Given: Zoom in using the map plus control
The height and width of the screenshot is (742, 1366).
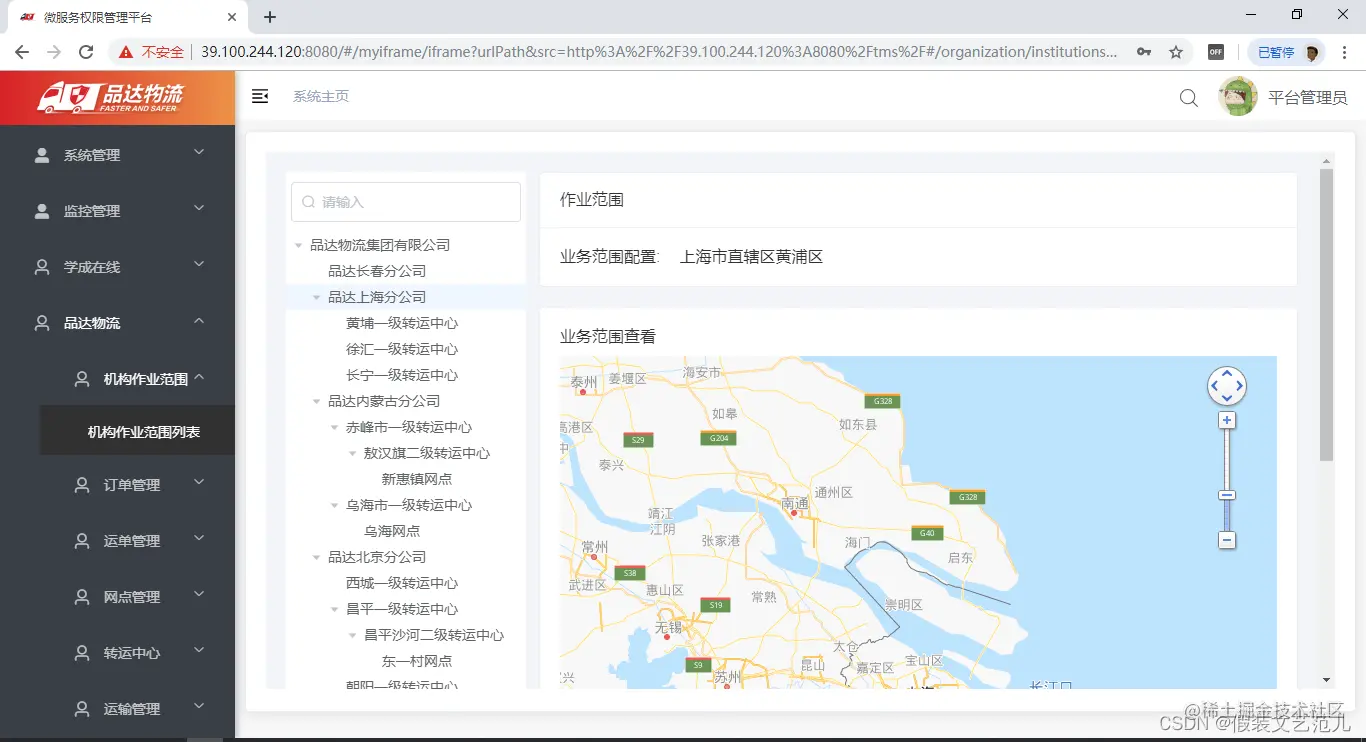Looking at the screenshot, I should tap(1226, 420).
